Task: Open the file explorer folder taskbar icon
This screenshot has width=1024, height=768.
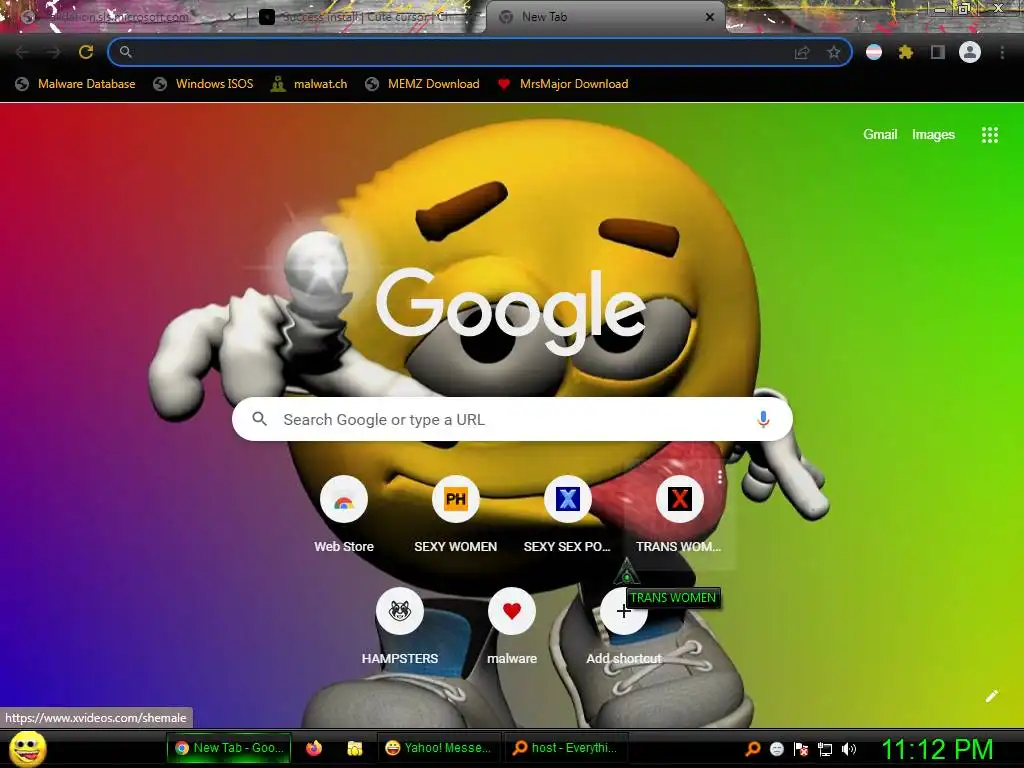Action: tap(355, 748)
